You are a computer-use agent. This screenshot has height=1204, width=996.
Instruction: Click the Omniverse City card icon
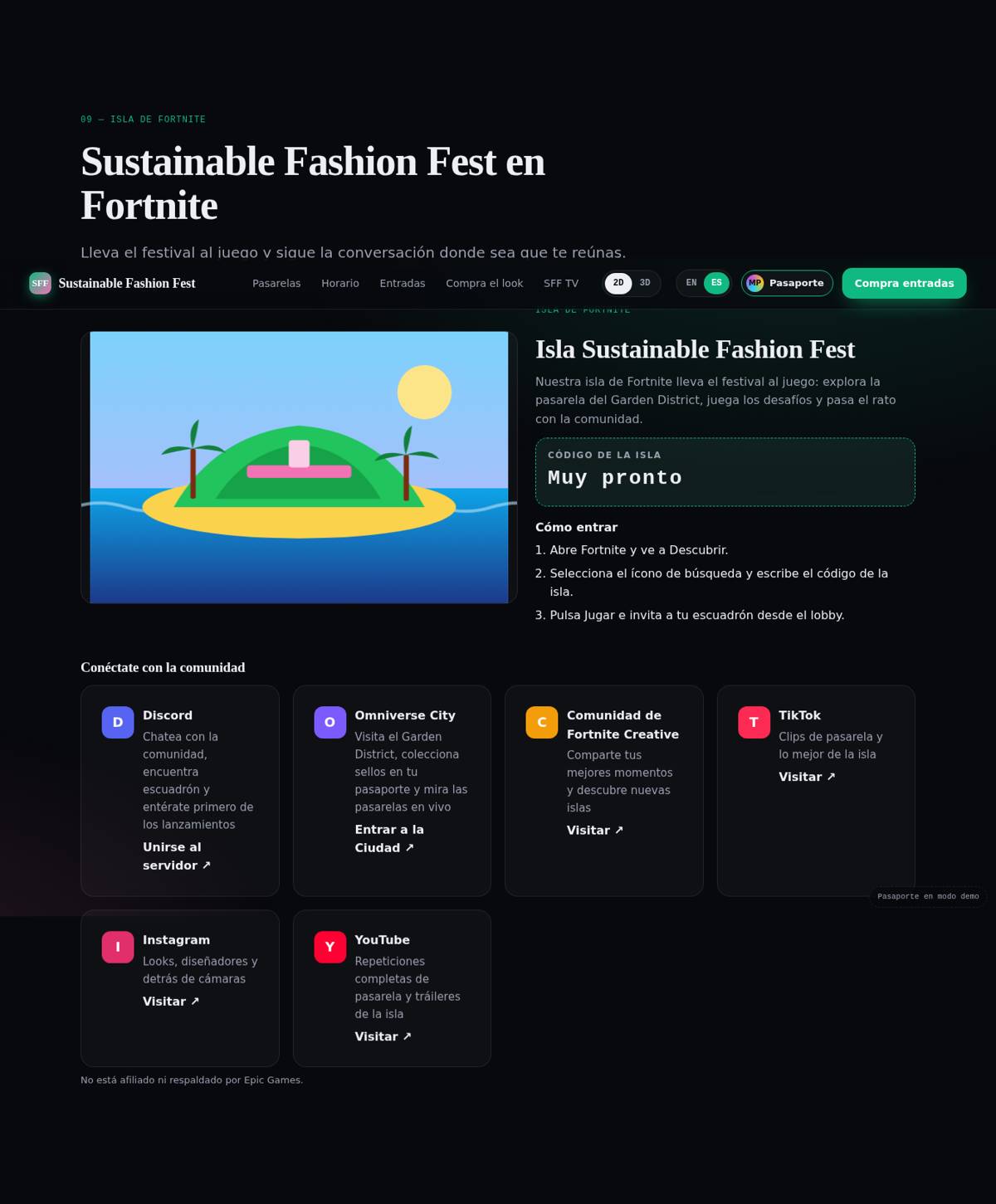[x=330, y=723]
